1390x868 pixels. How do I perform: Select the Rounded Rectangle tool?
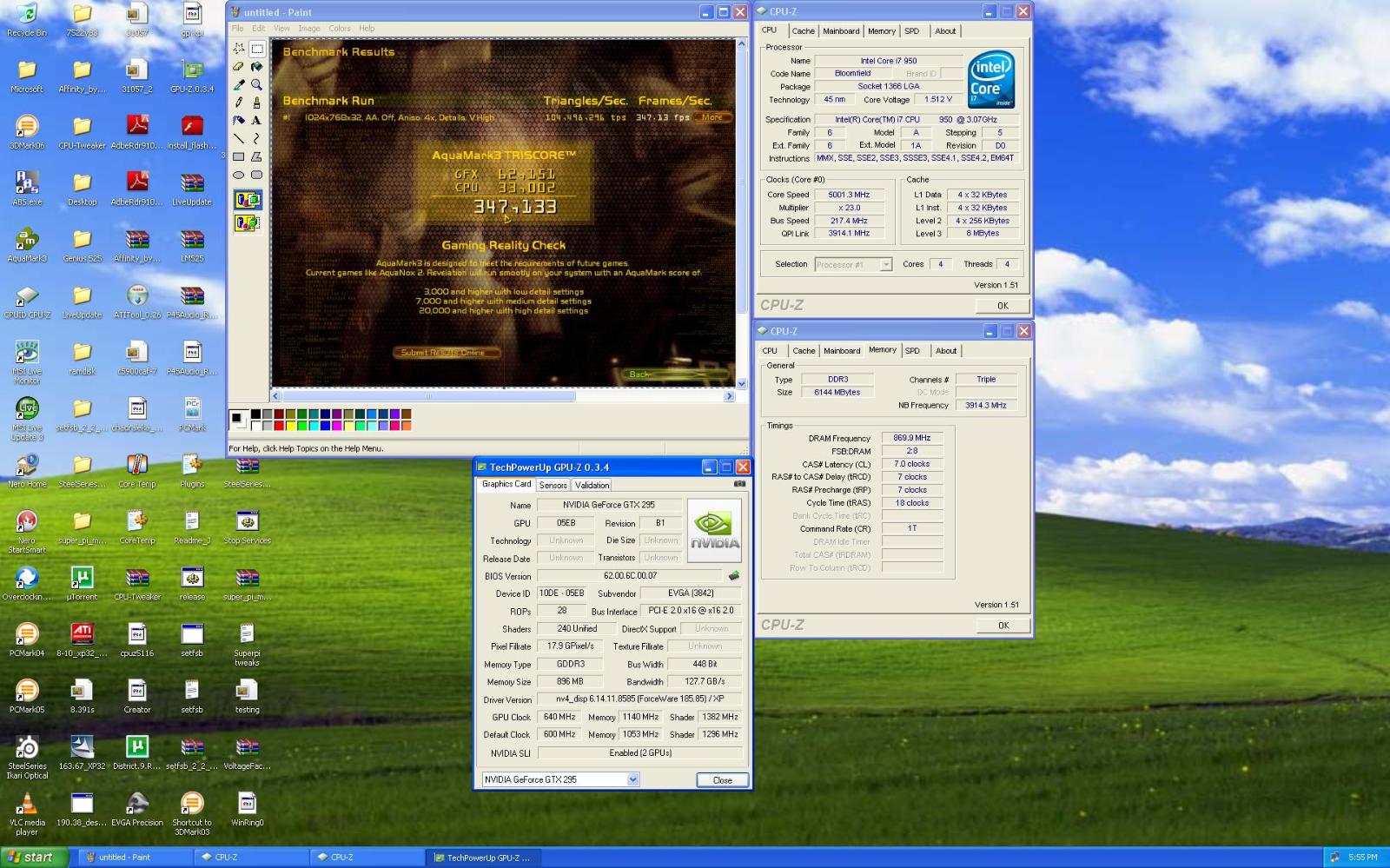(x=257, y=175)
